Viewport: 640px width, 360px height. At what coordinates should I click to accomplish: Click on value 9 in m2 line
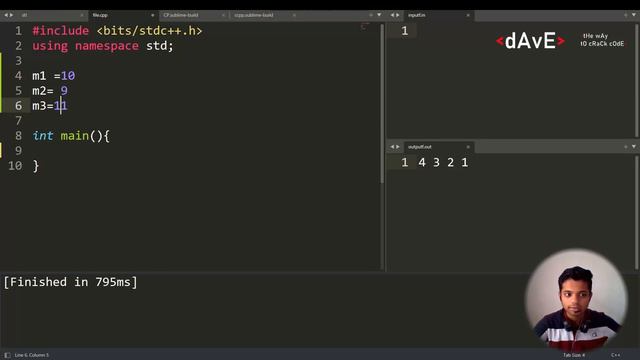point(64,91)
